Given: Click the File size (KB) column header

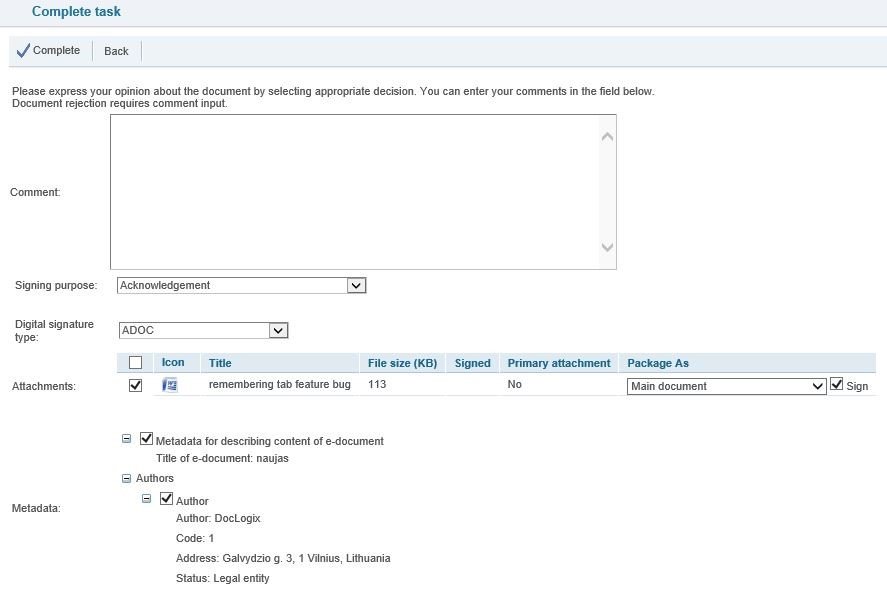Looking at the screenshot, I should [402, 363].
